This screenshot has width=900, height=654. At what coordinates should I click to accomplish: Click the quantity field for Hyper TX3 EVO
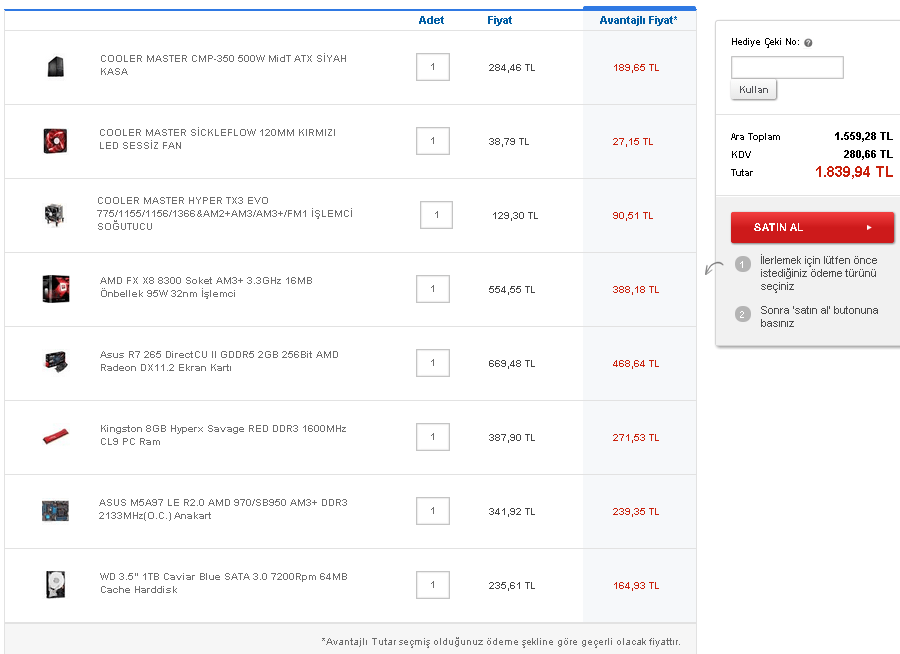pyautogui.click(x=436, y=215)
